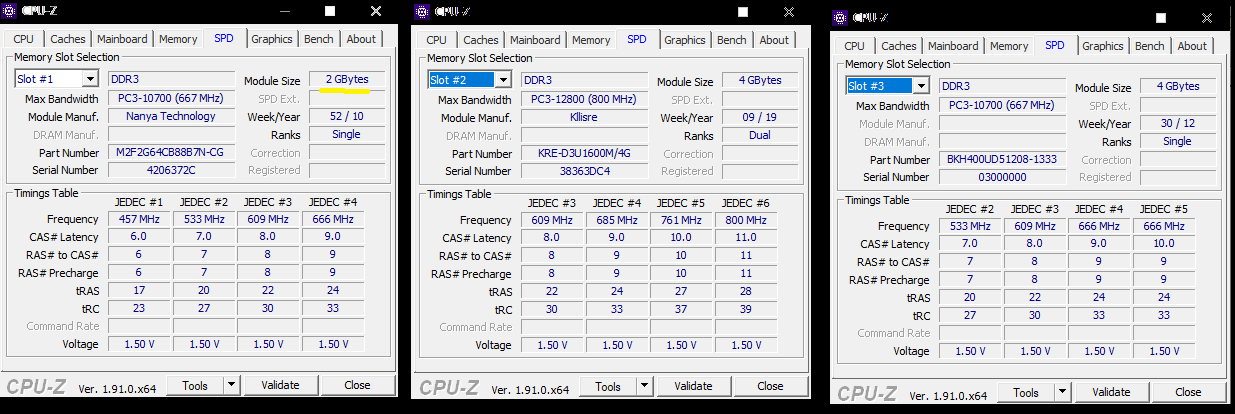Open Graphics tab in Slot #1 window
The width and height of the screenshot is (1235, 414).
tap(272, 39)
